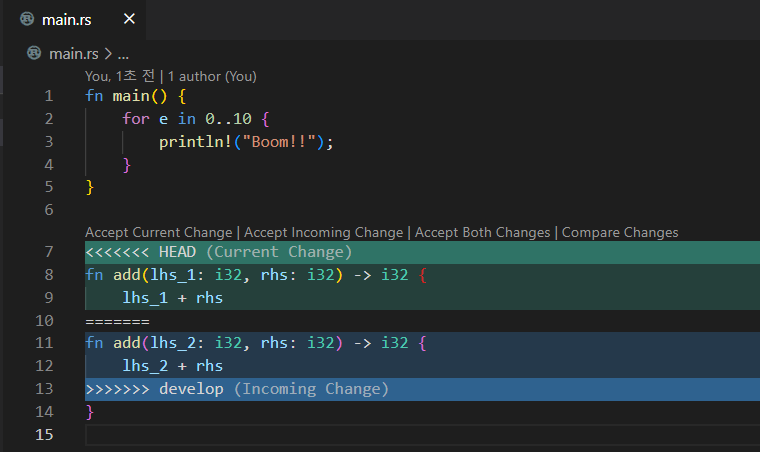Click the ======= conflict separator line
The height and width of the screenshot is (452, 760).
coord(117,321)
